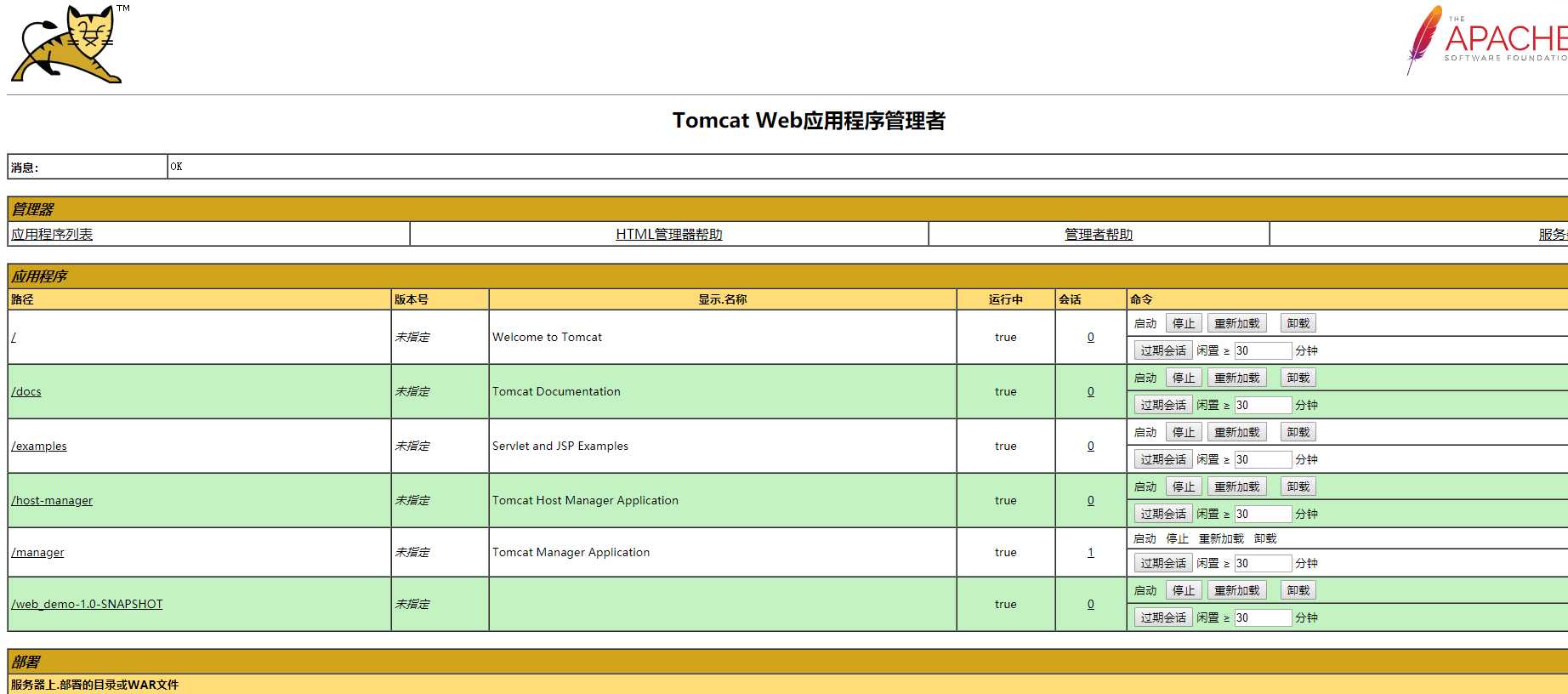Click session count 0 for /examples

[1091, 446]
